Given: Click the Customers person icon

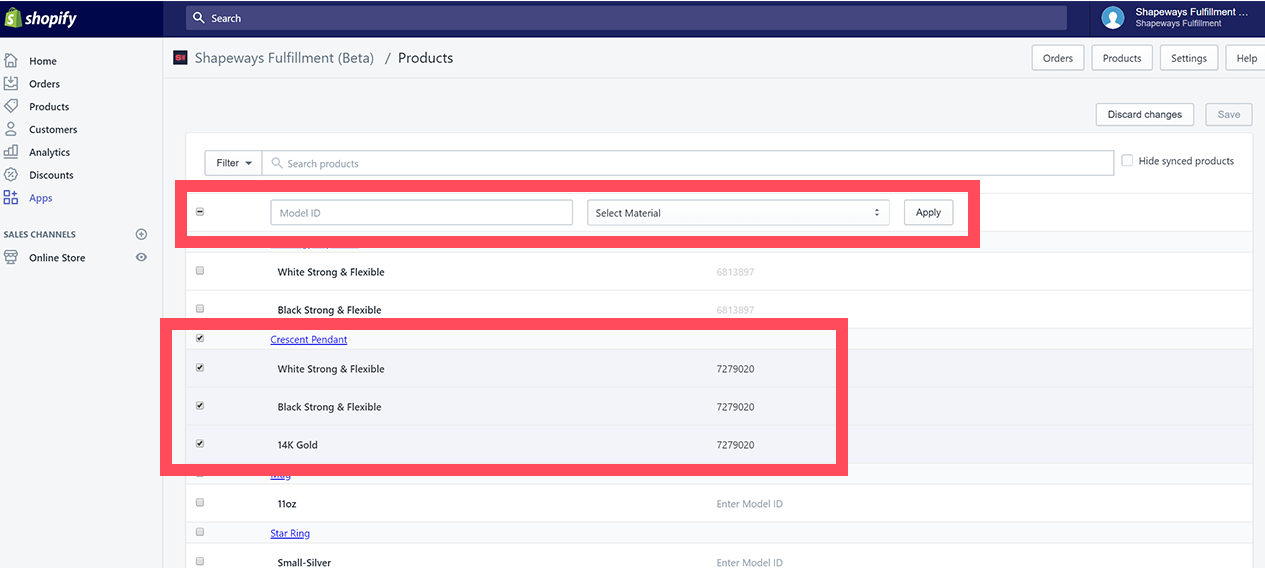Looking at the screenshot, I should pyautogui.click(x=11, y=129).
